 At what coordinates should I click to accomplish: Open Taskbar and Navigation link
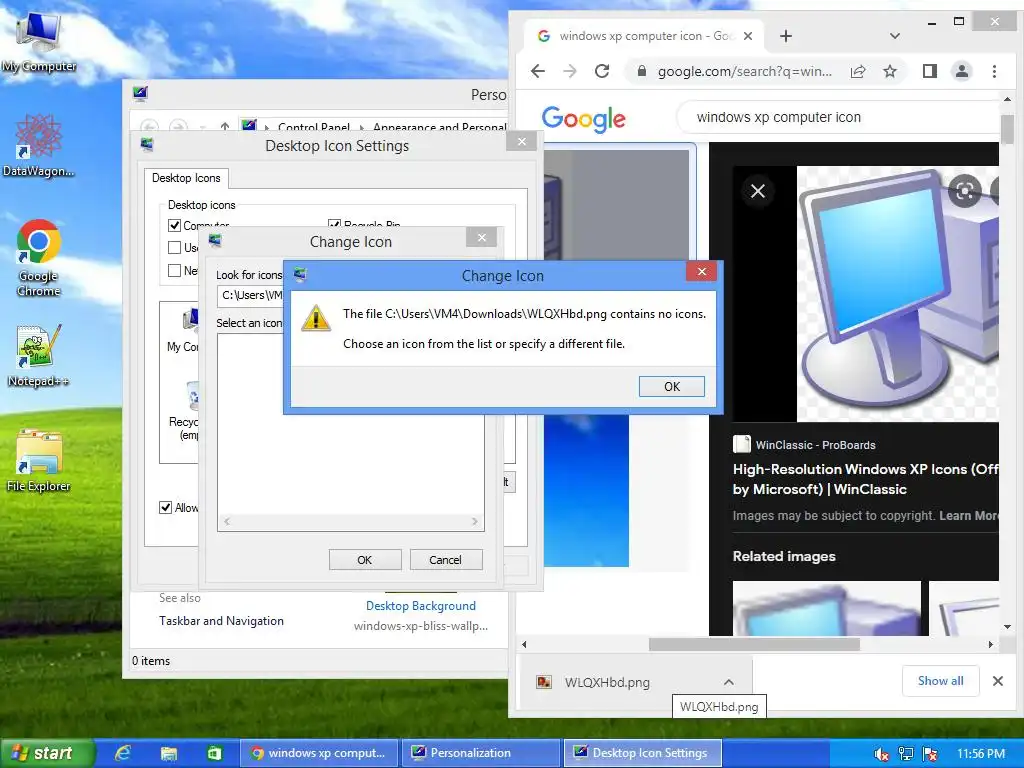pyautogui.click(x=221, y=621)
